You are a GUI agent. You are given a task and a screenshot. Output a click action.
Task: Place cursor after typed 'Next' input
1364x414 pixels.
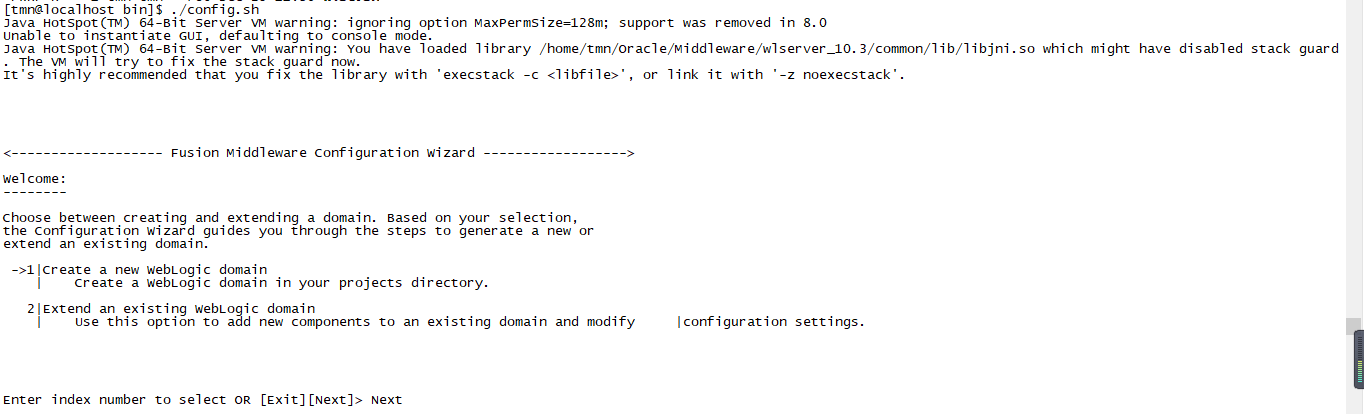(x=404, y=400)
